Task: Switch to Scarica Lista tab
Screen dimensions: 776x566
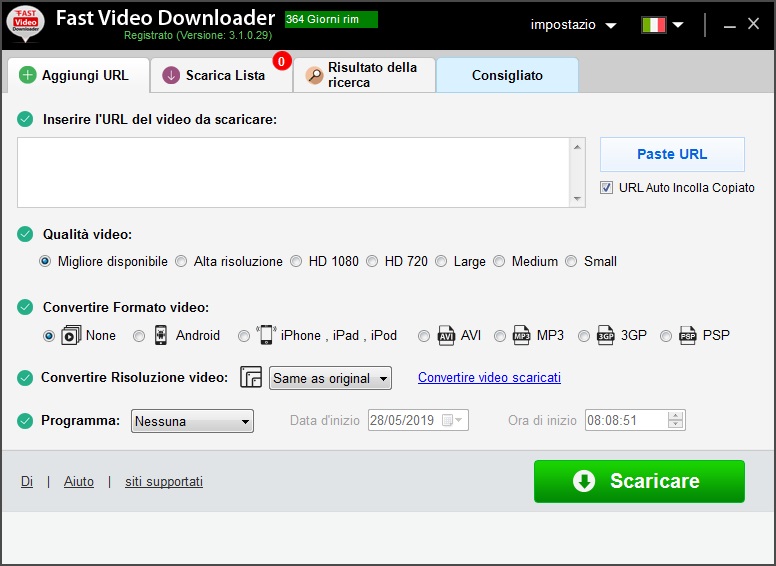Action: [221, 75]
